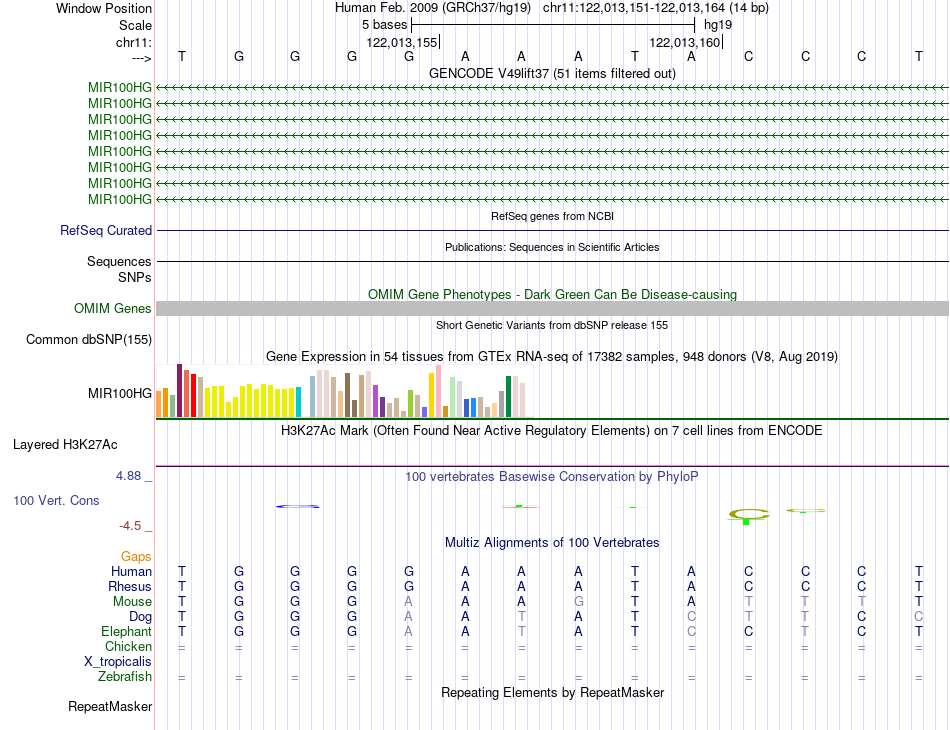
Task: Click 'Short Genetic Variants from dbSNP release 155'
Action: tap(552, 325)
